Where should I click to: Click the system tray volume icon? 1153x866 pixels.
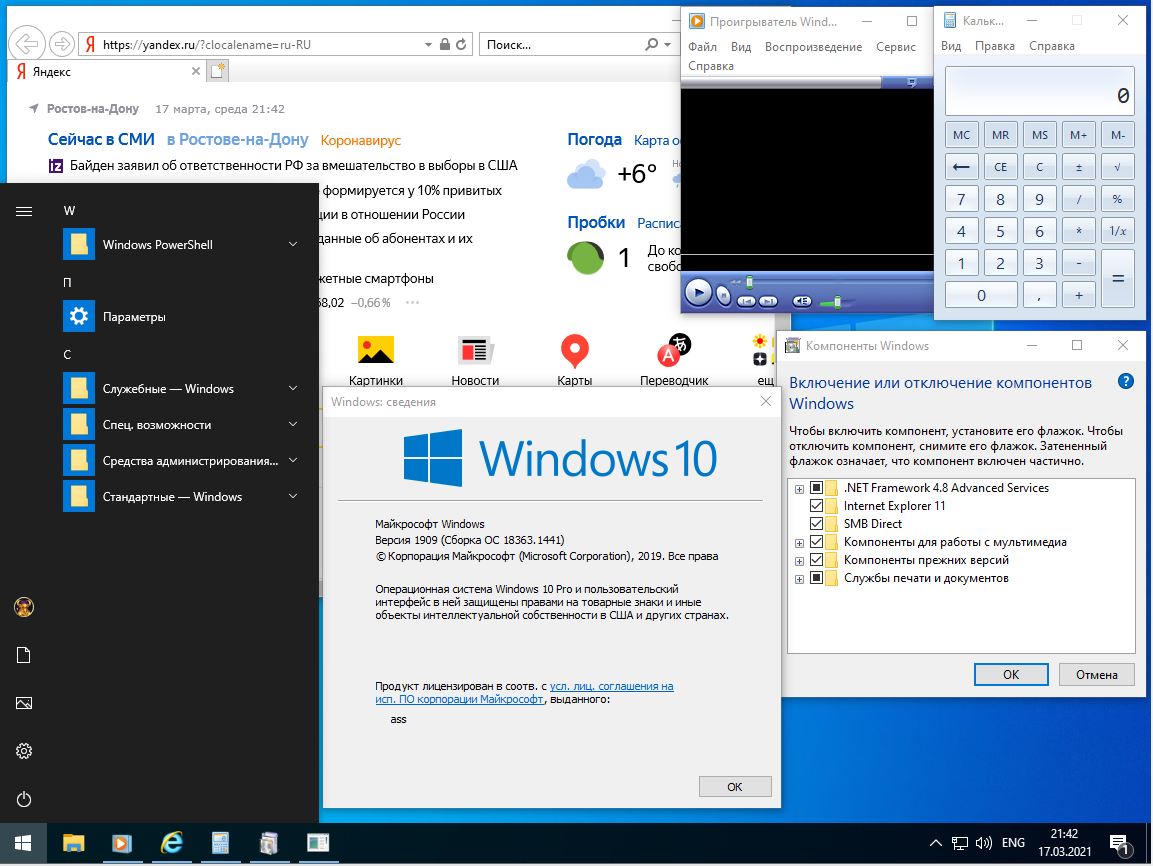click(x=983, y=843)
